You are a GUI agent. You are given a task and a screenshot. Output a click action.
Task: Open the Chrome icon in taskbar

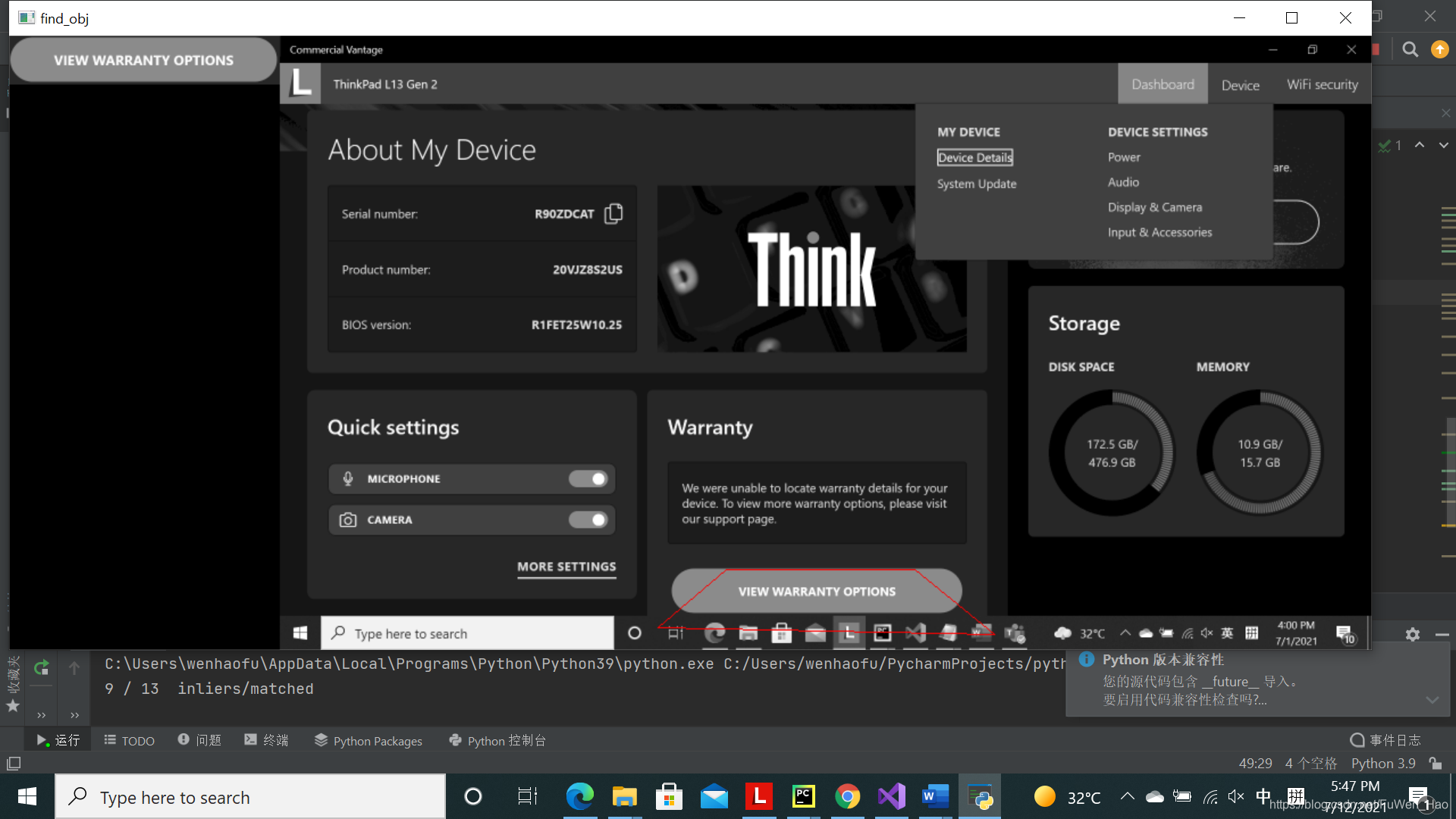847,796
